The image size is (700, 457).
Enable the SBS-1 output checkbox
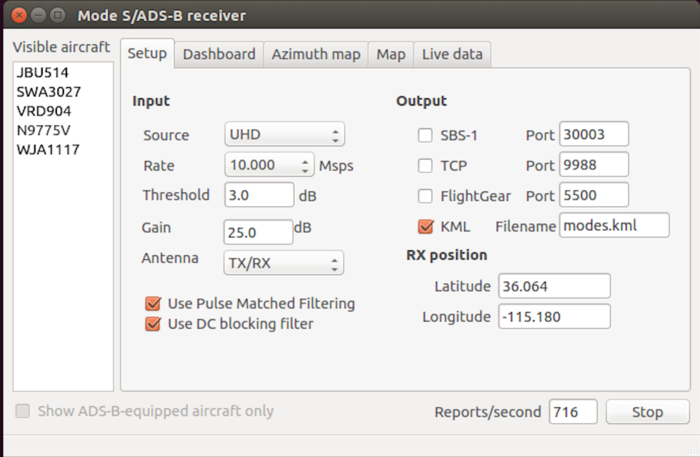tap(425, 135)
